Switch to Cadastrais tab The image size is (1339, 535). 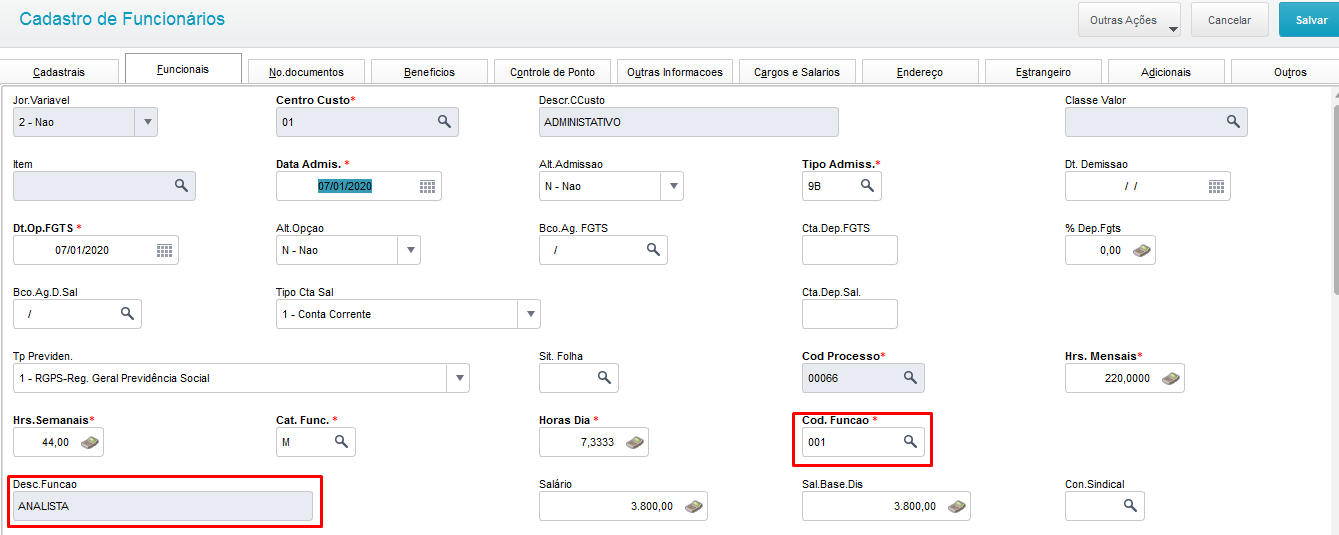point(59,72)
